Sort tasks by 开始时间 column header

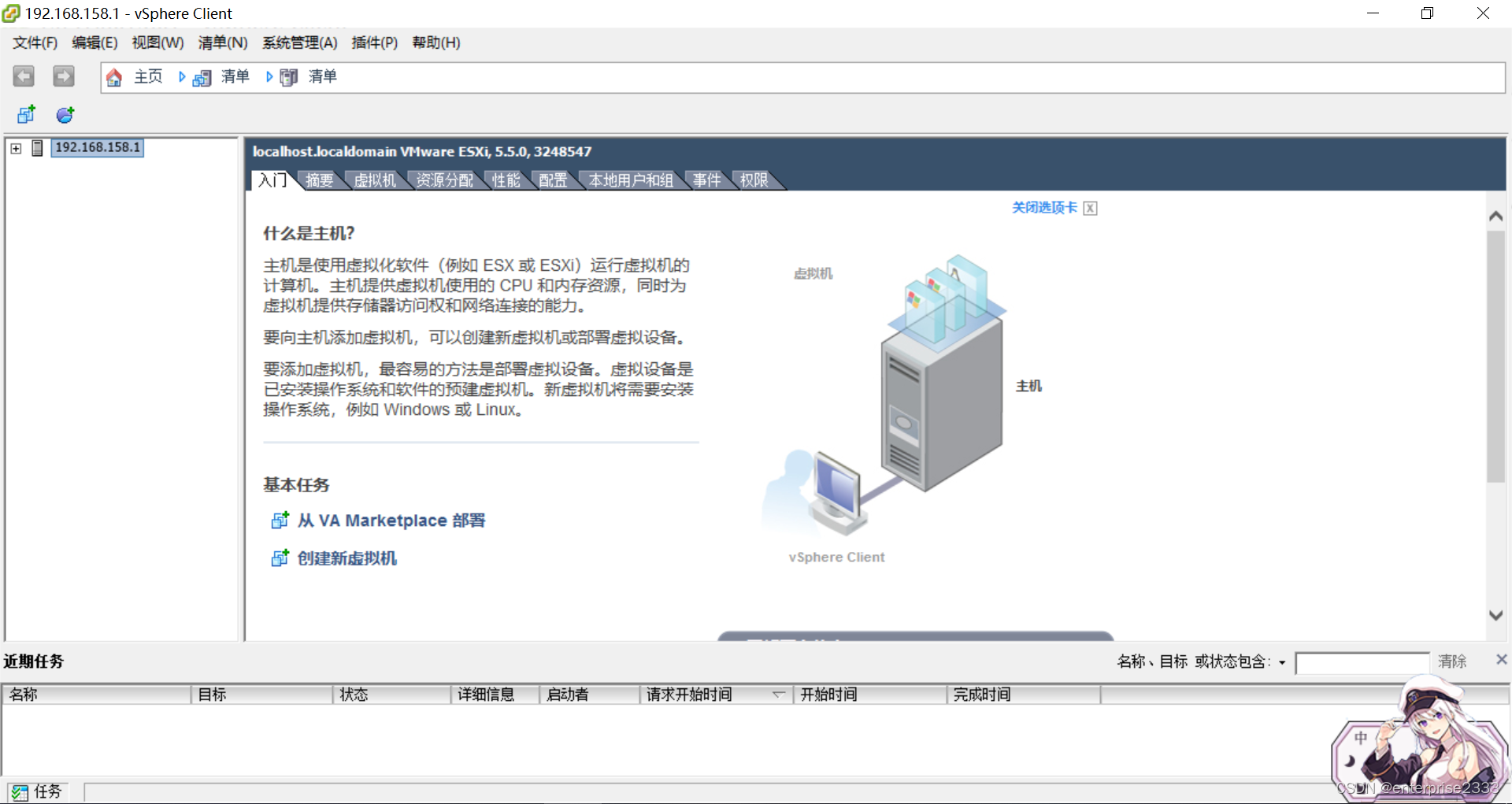[869, 695]
